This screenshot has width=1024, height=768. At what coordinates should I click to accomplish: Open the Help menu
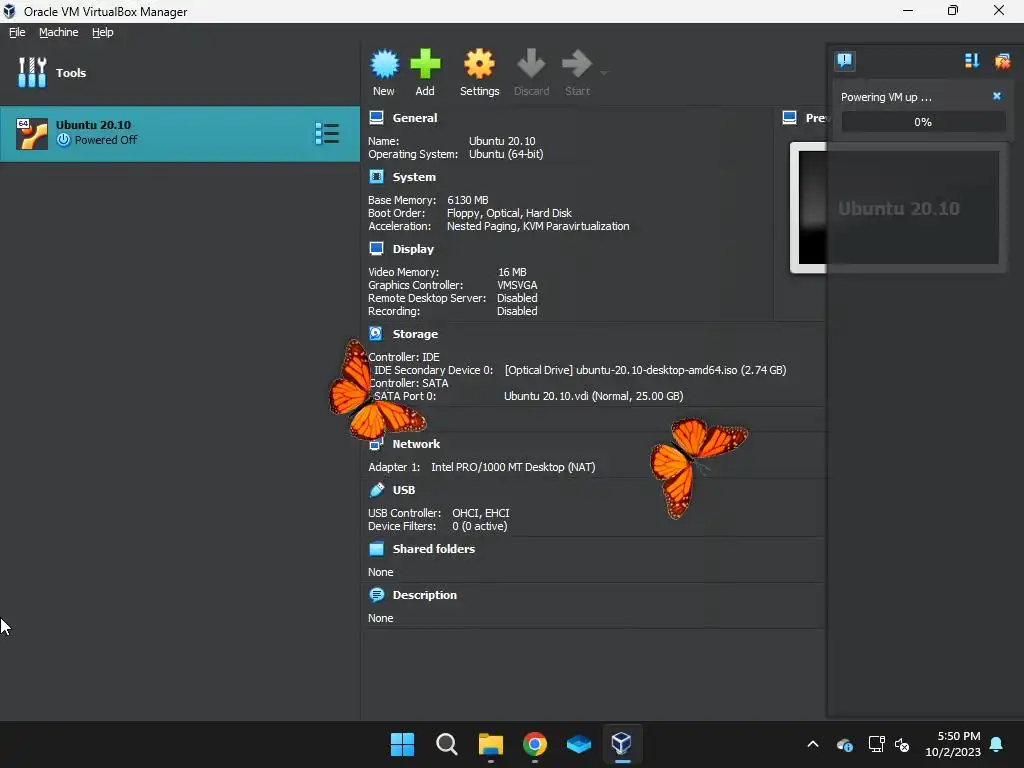tap(103, 32)
